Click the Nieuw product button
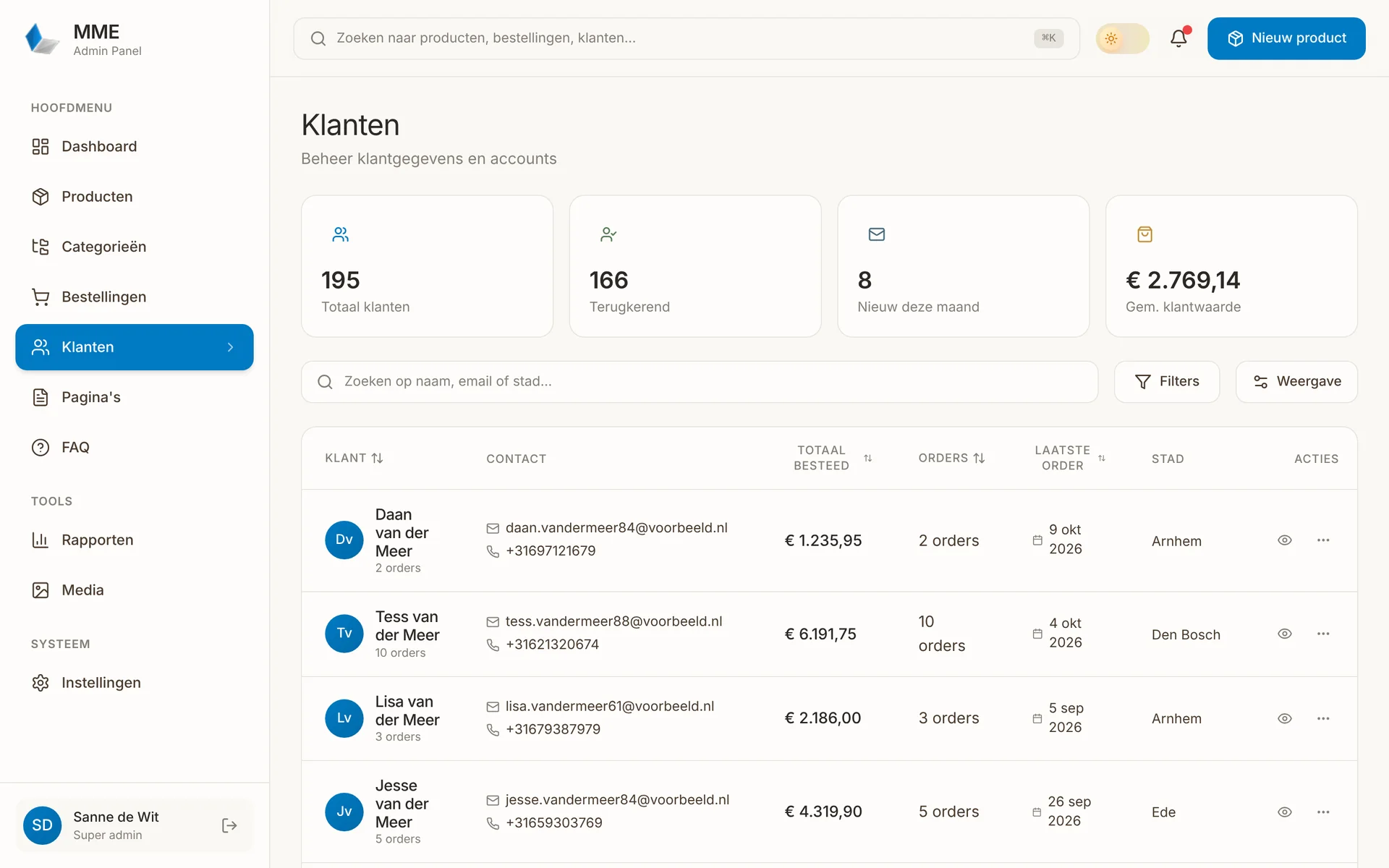Viewport: 1389px width, 868px height. point(1286,38)
